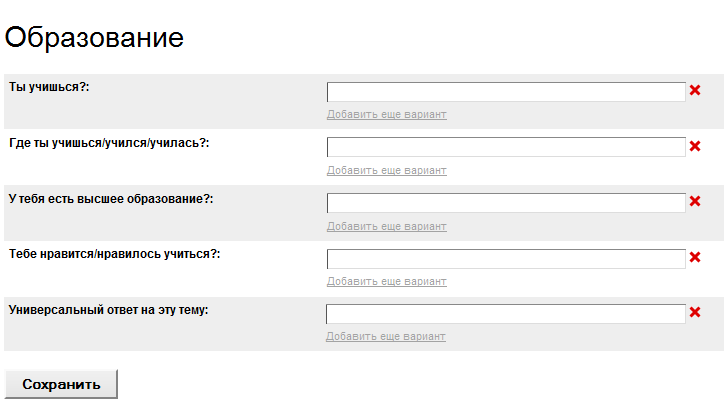Click the 'Образование' page heading

[x=94, y=38]
